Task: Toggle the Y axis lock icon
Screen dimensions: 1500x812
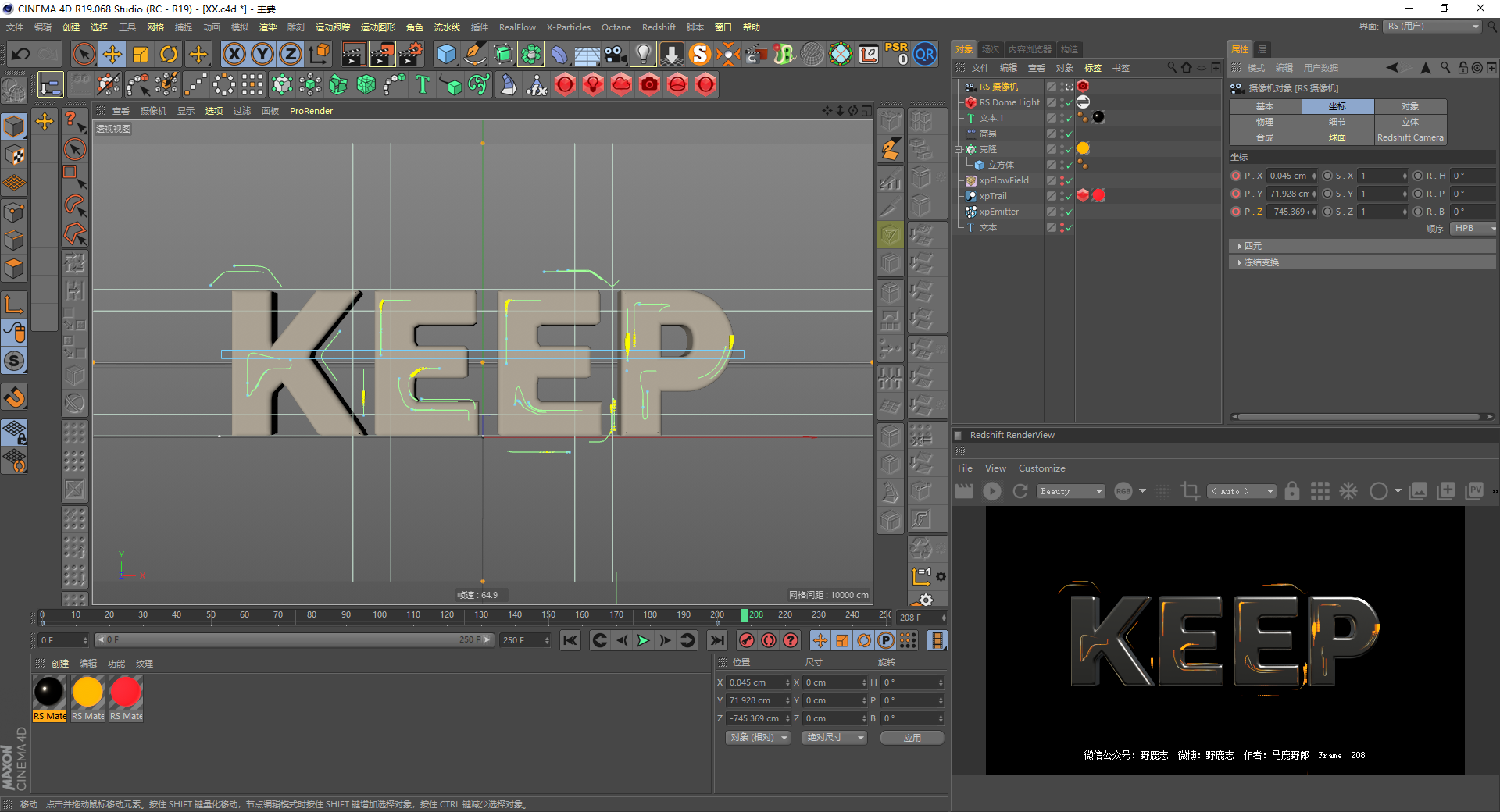Action: pyautogui.click(x=262, y=54)
